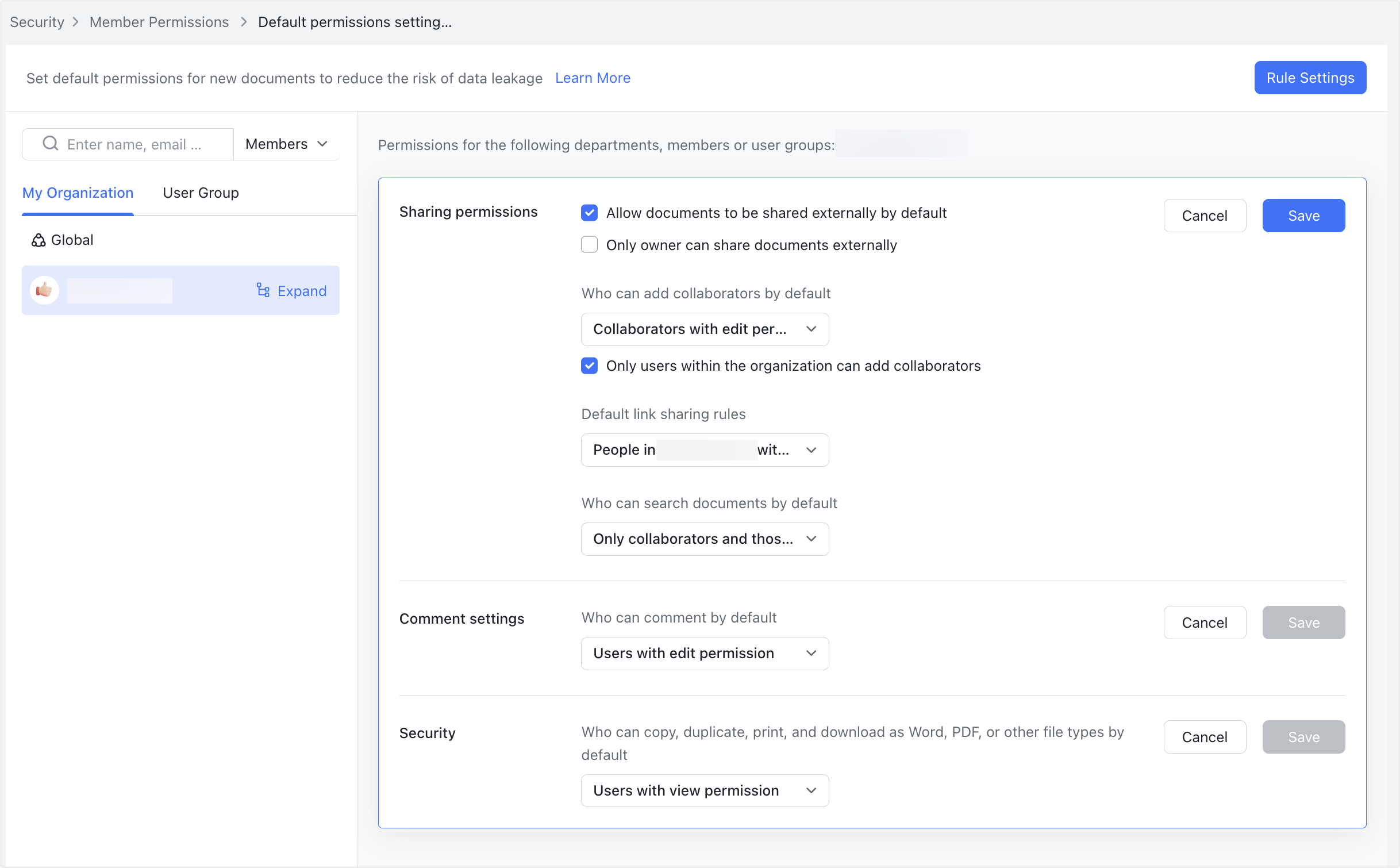Click the Comment settings heading

click(x=461, y=619)
